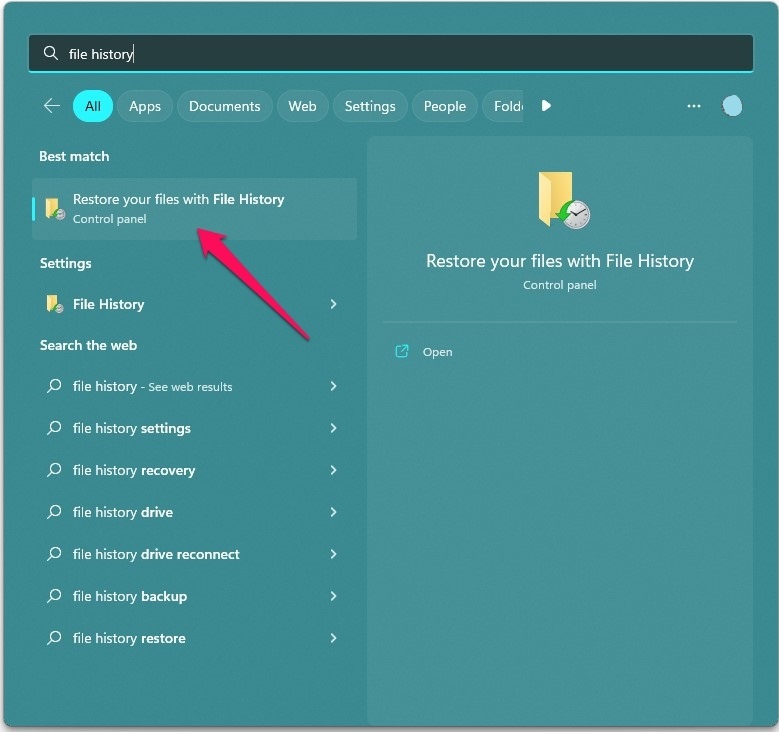Click the user profile avatar circle
Viewport: 779px width, 732px height.
(x=732, y=106)
